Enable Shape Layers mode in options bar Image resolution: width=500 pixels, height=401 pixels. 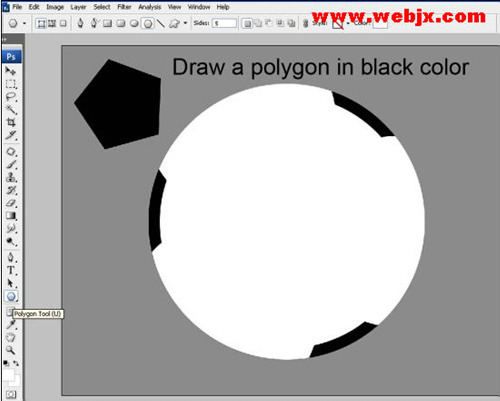[x=41, y=23]
